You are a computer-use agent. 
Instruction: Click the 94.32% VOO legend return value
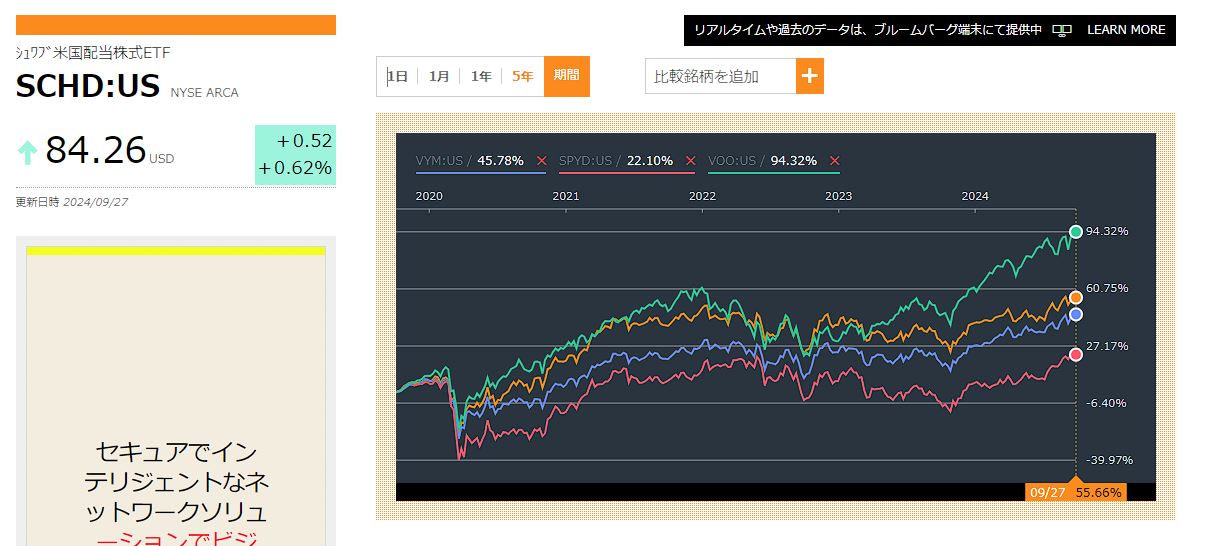click(x=794, y=161)
